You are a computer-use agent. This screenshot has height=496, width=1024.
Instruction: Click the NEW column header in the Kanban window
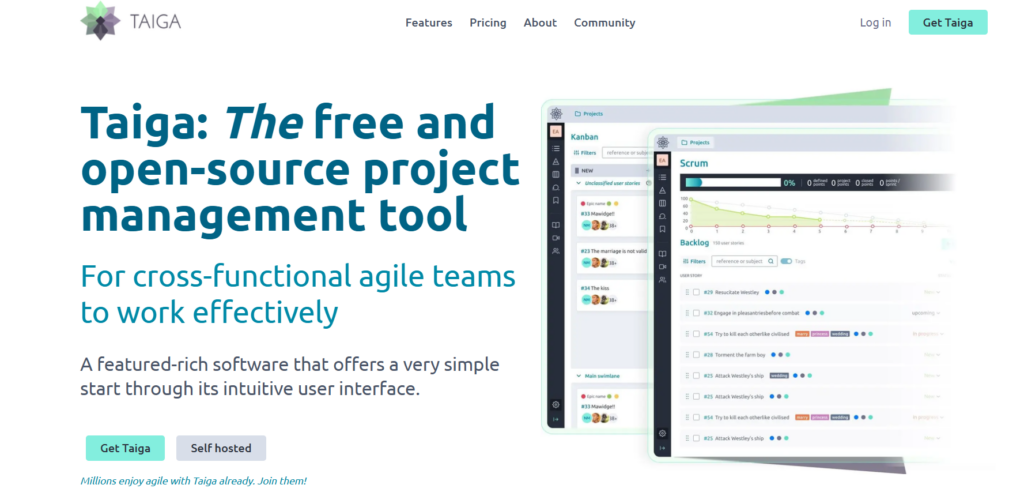(x=610, y=170)
